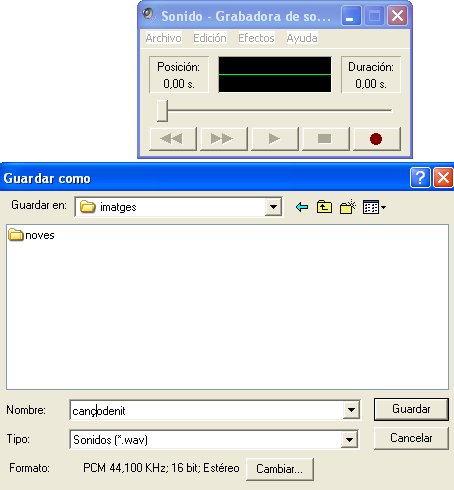
Task: Click the Stop square button
Action: 326,139
